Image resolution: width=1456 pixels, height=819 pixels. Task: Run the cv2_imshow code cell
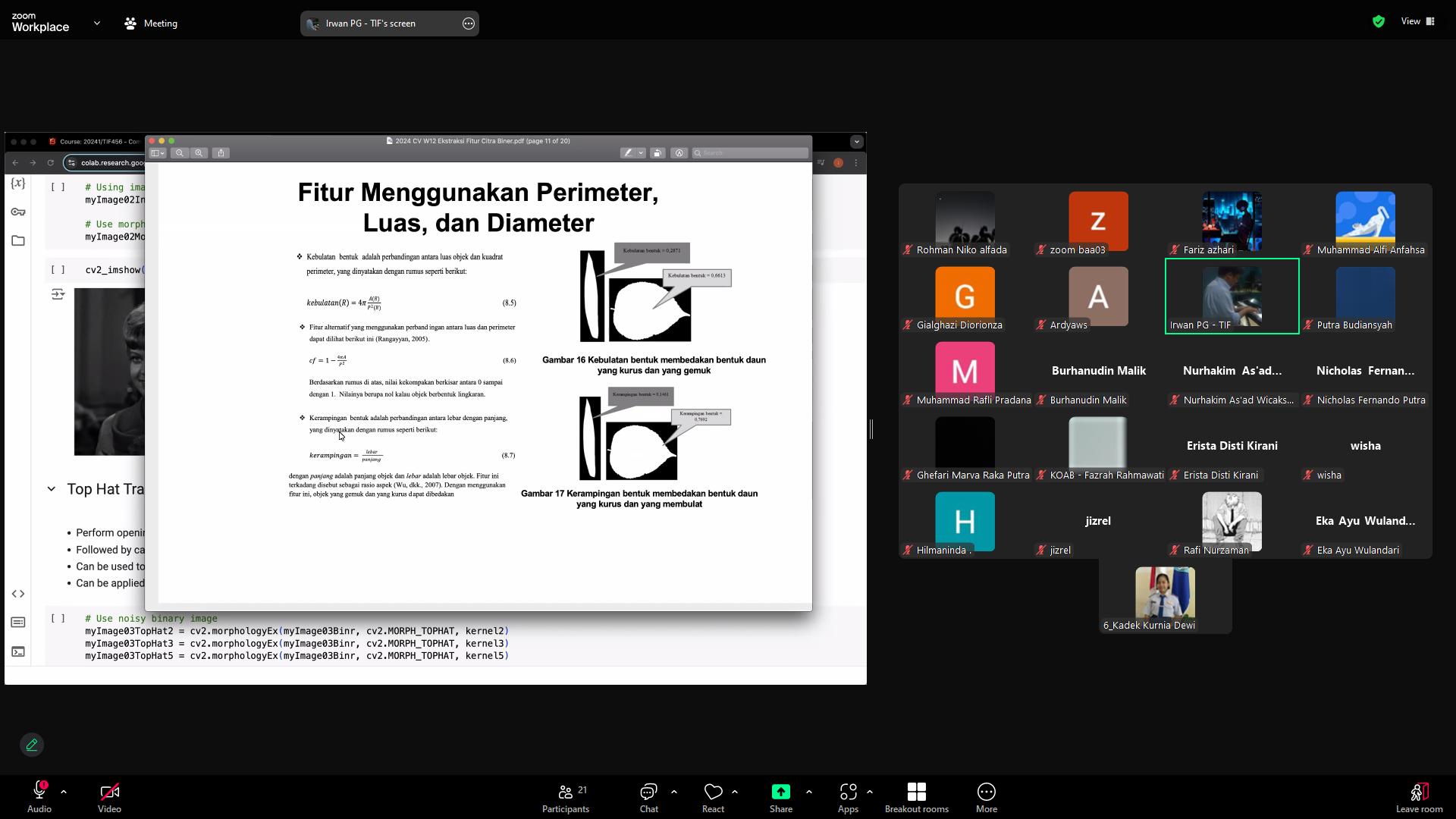click(58, 270)
